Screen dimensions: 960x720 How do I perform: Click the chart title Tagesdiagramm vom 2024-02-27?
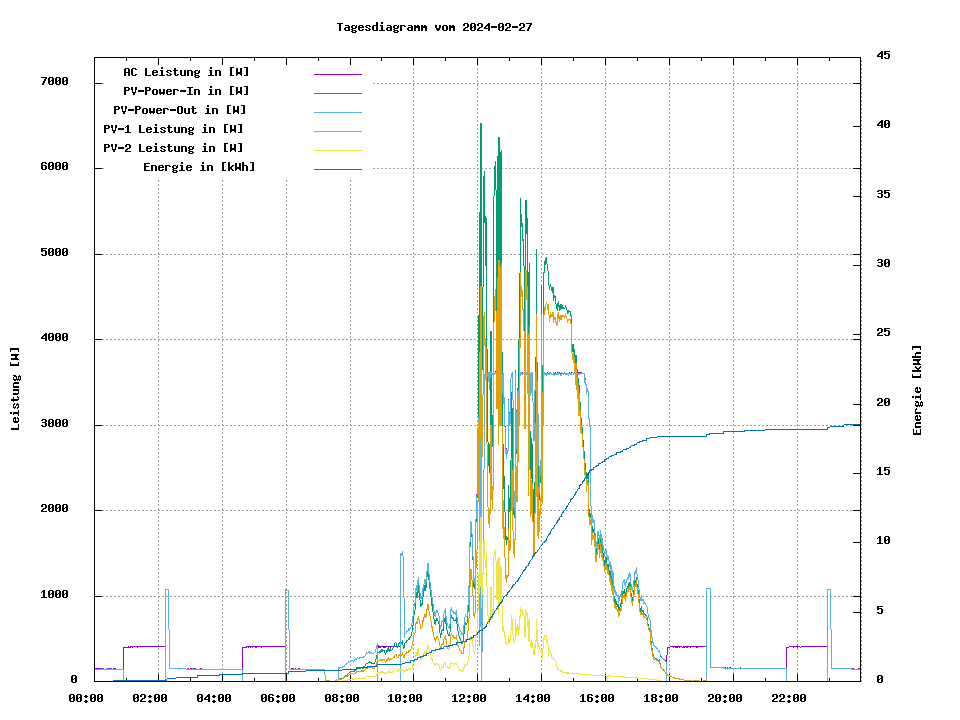click(x=434, y=27)
